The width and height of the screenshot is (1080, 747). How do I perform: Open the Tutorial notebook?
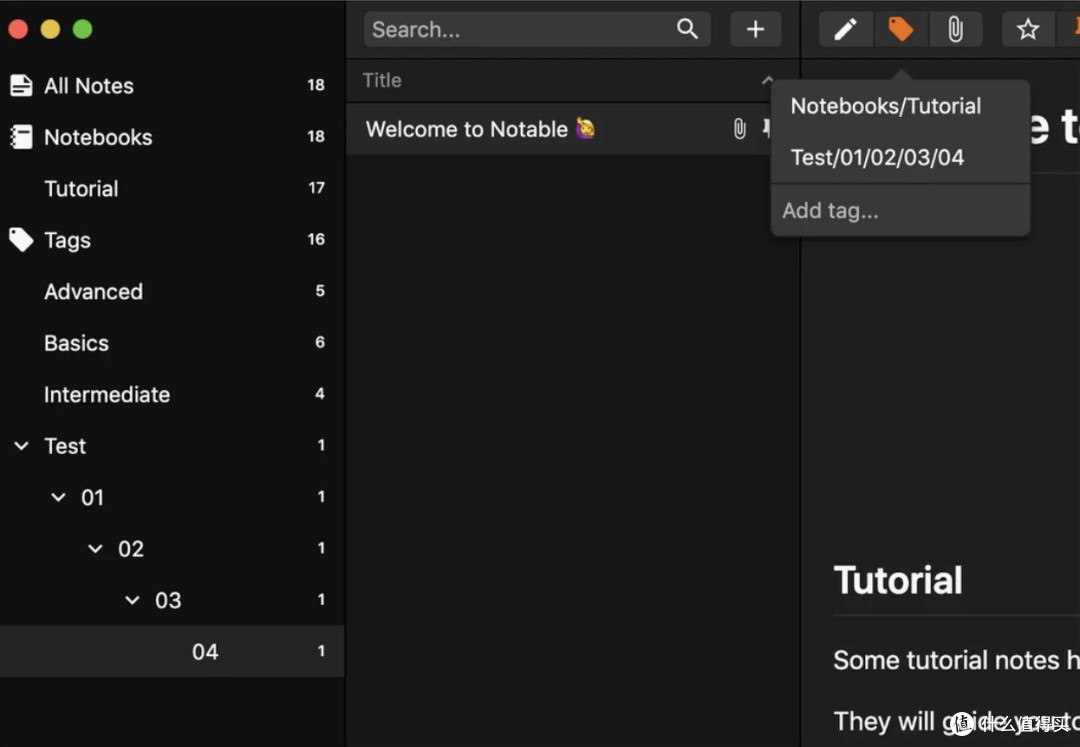click(x=172, y=188)
